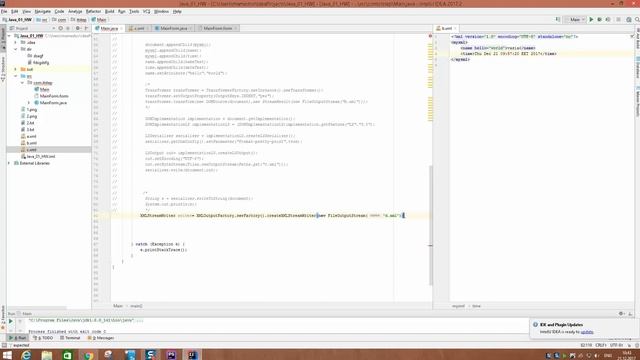
Task: Close the b.xml tab in right editor
Action: [455, 29]
